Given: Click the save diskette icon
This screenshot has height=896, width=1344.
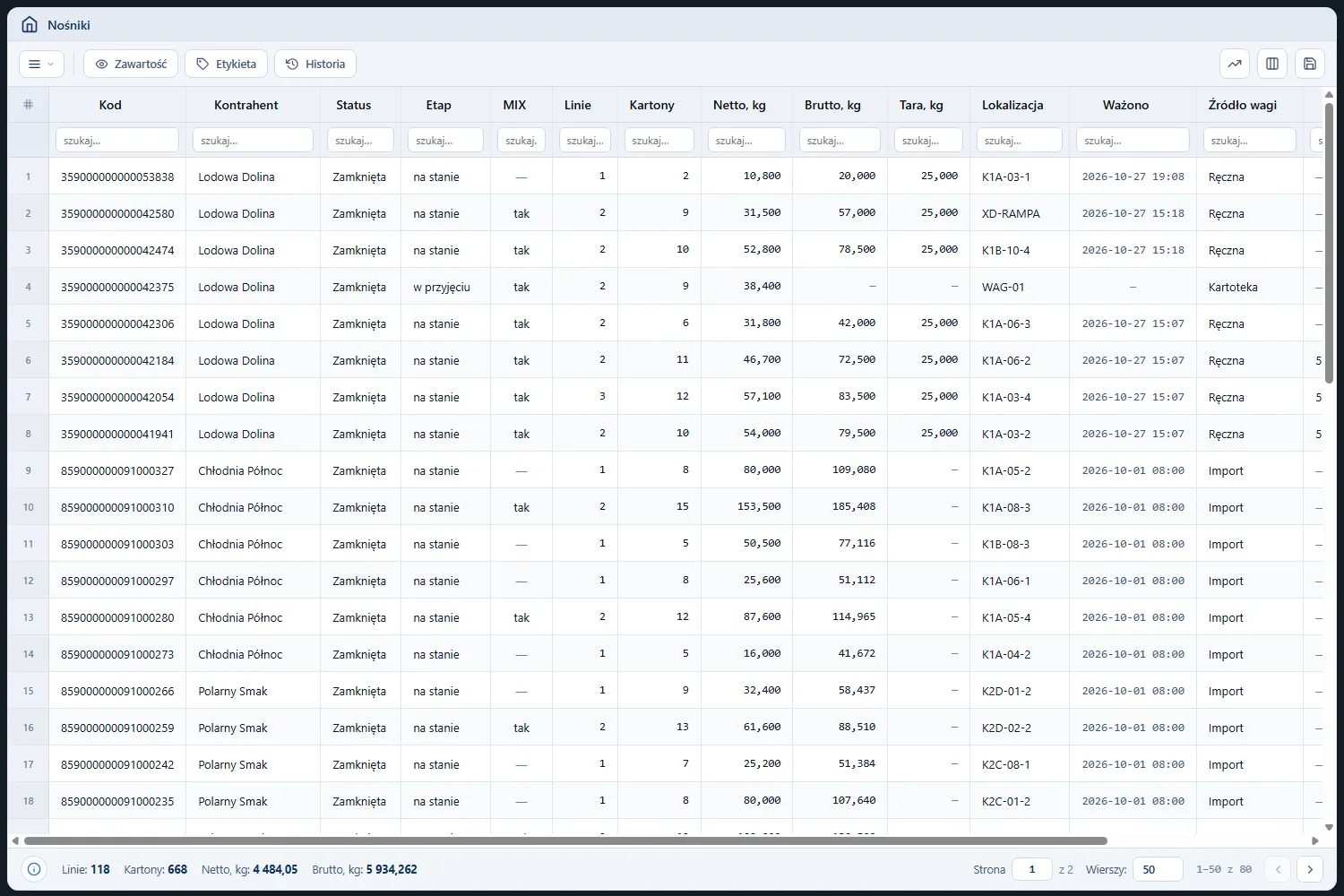Looking at the screenshot, I should pyautogui.click(x=1310, y=64).
